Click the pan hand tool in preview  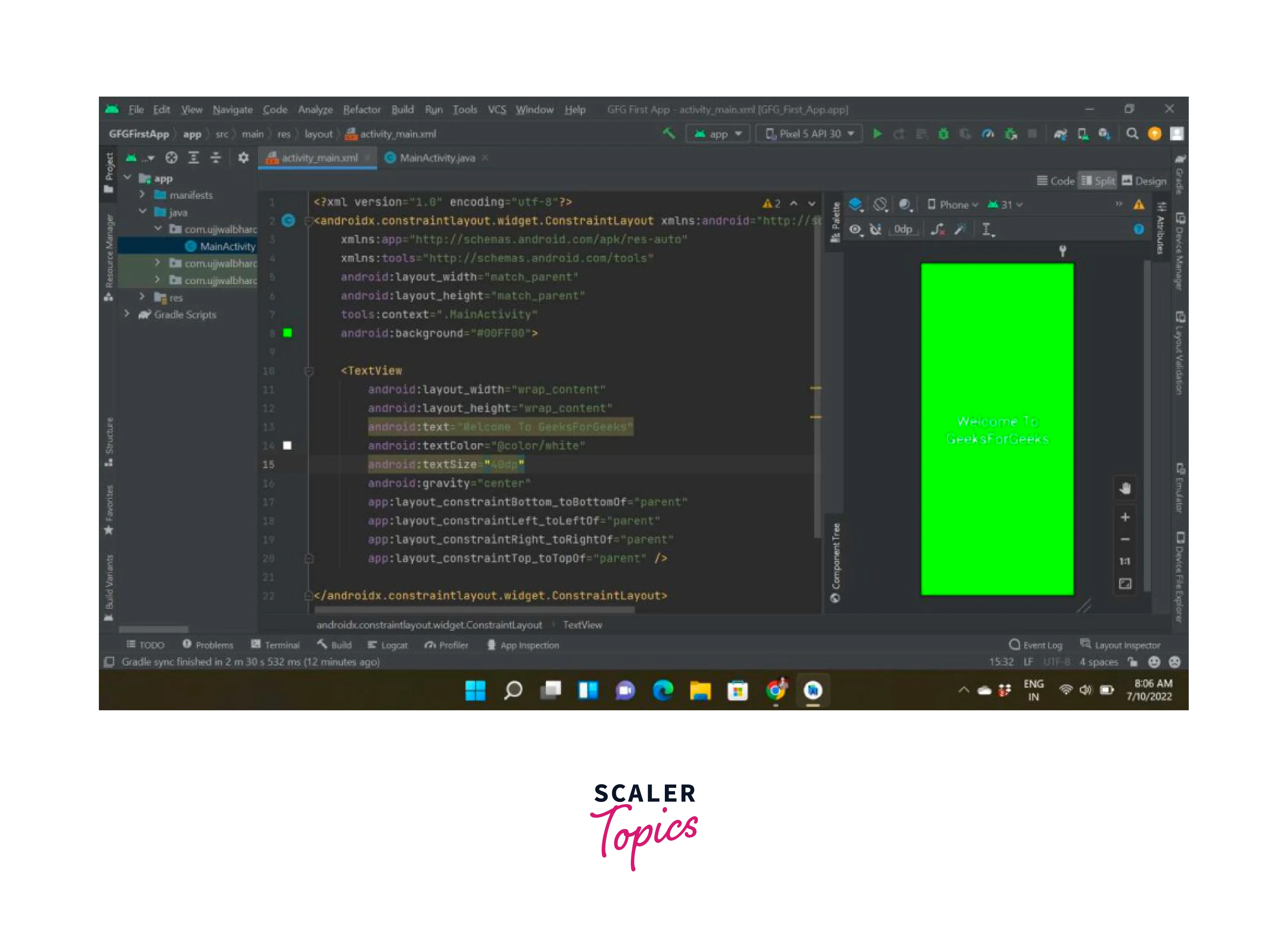click(x=1125, y=489)
